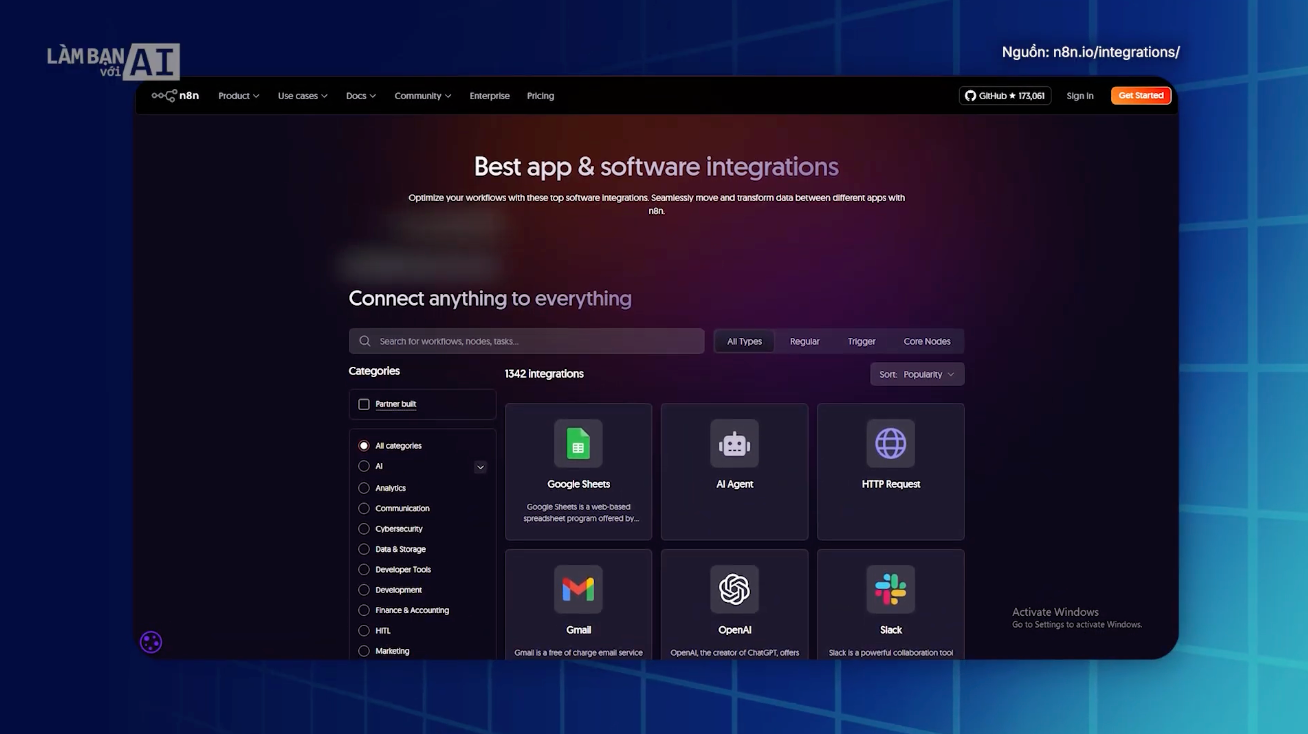The image size is (1308, 734).
Task: Click the n8n logo in the navbar
Action: tap(175, 96)
